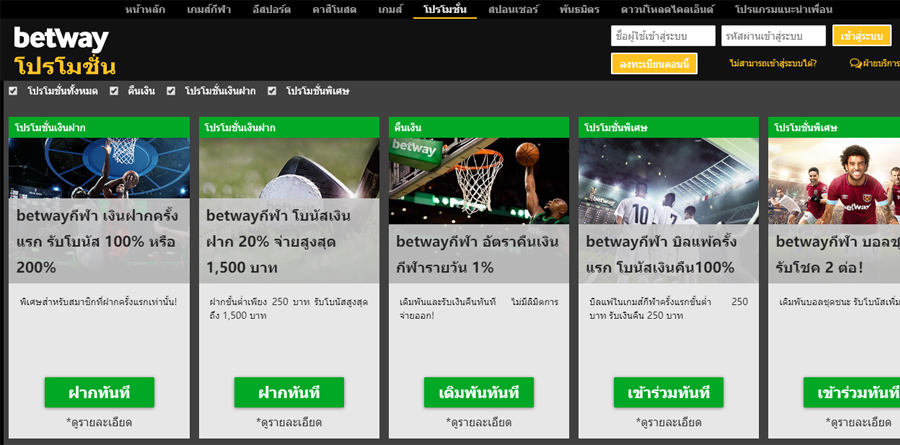
Task: Open the พันธมิตร menu item
Action: (580, 9)
